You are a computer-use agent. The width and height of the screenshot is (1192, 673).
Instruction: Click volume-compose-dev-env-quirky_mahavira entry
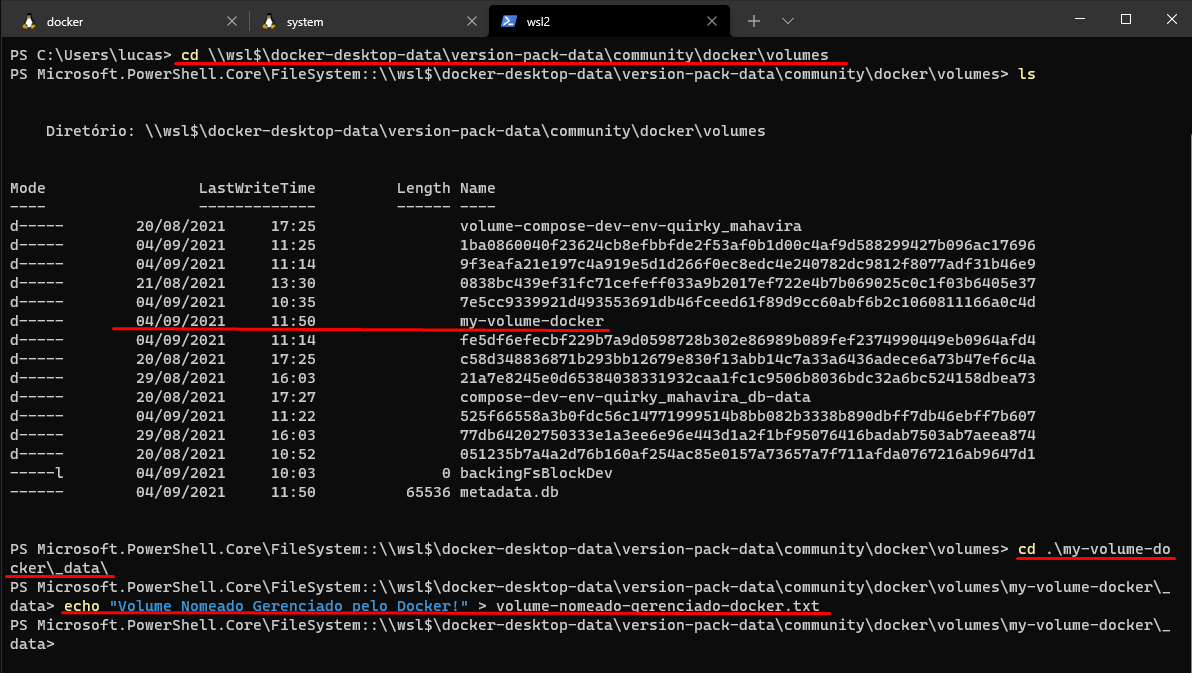(x=630, y=226)
